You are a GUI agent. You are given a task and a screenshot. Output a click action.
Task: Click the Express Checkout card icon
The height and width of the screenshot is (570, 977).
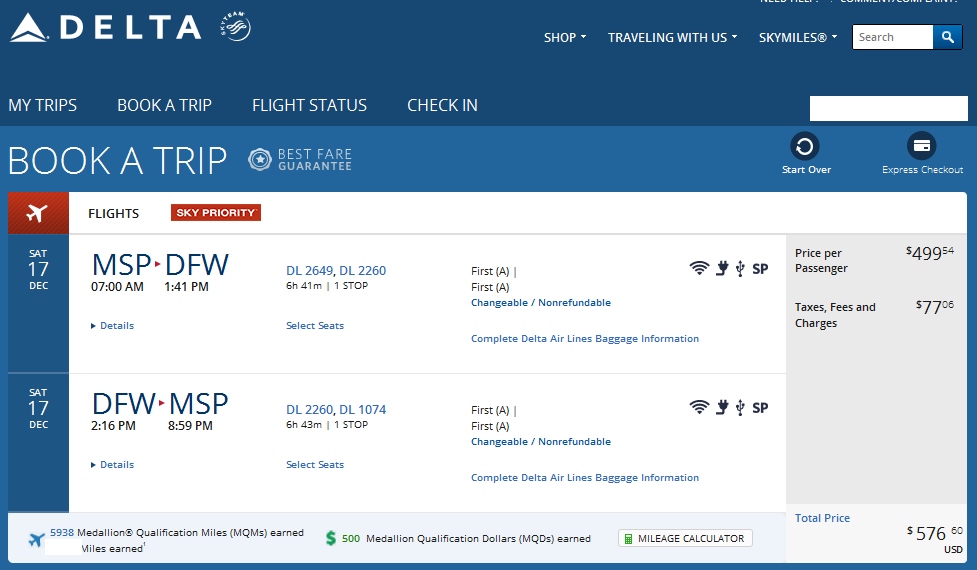pyautogui.click(x=921, y=147)
